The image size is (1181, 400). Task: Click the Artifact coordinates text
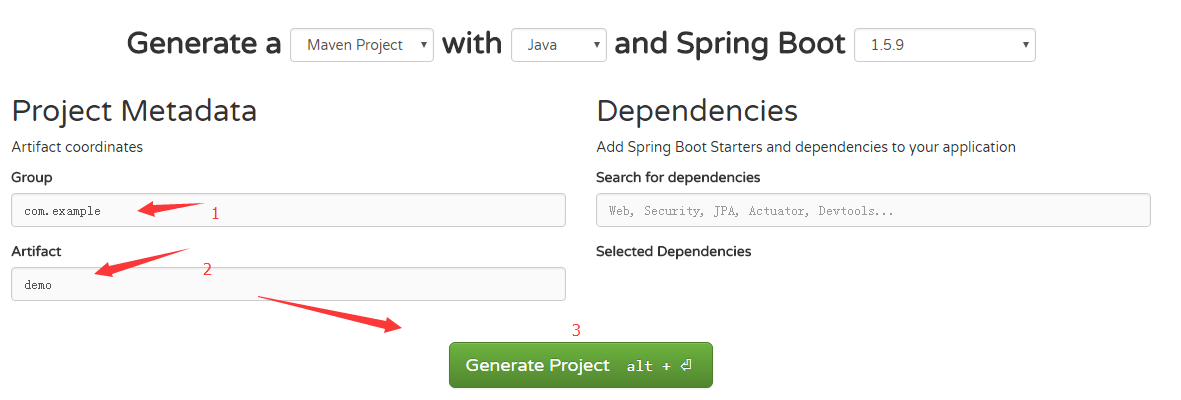tap(77, 147)
